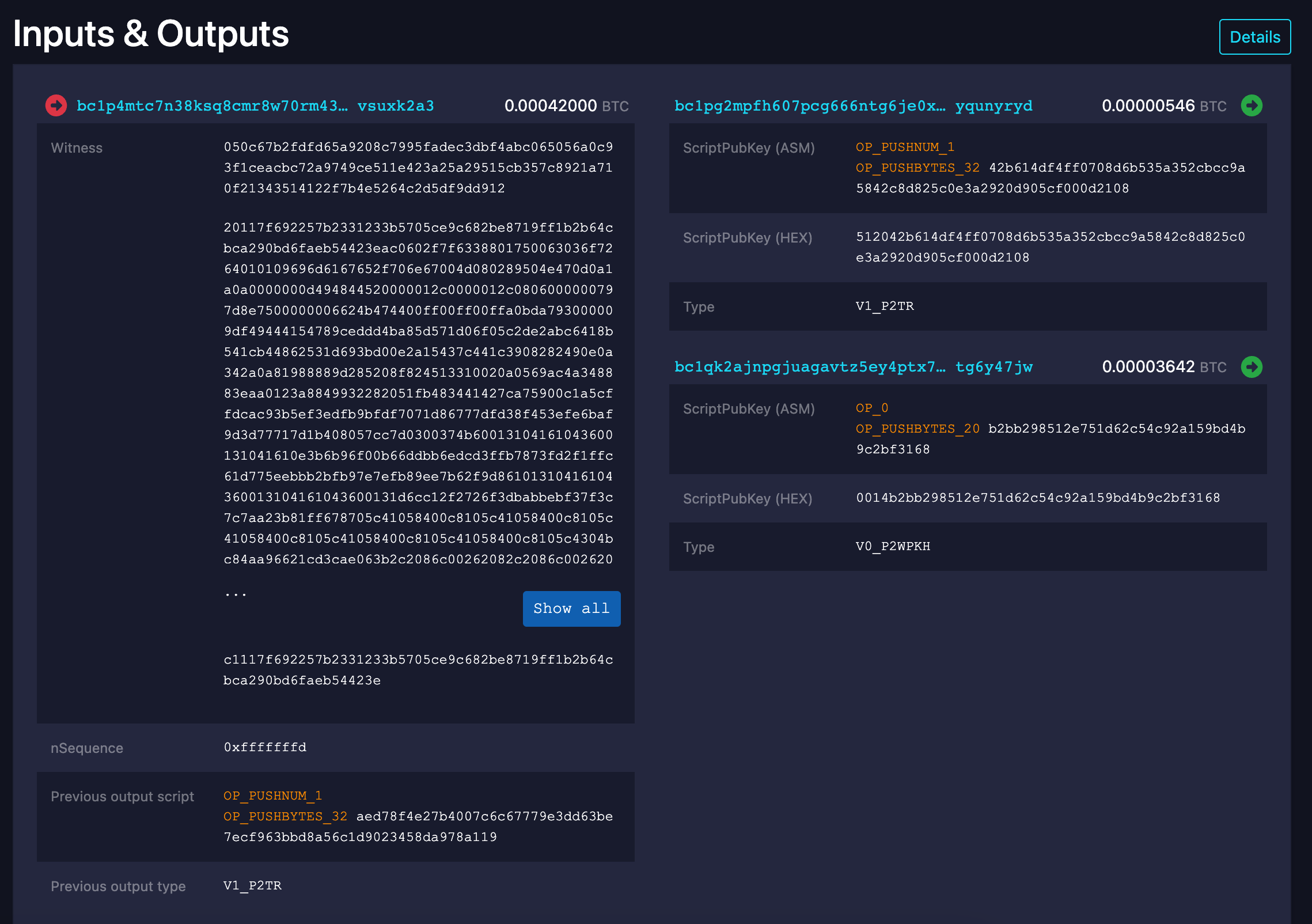Click the second output ScriptPubKey HEX value
Viewport: 1312px width, 924px height.
[x=1038, y=498]
